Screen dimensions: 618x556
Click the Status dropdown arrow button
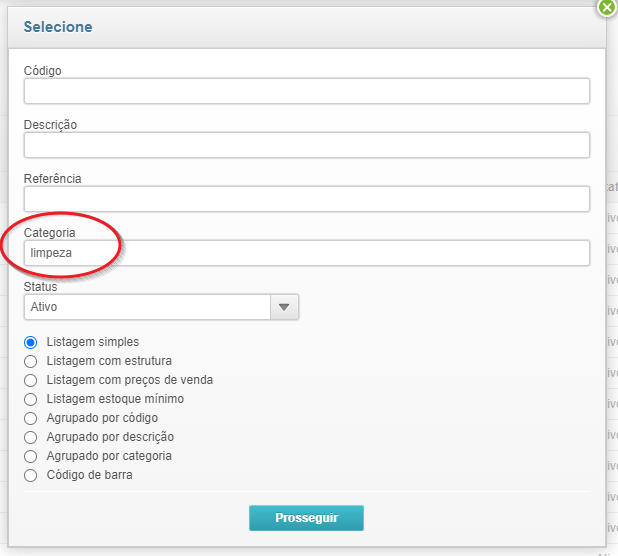pos(285,307)
